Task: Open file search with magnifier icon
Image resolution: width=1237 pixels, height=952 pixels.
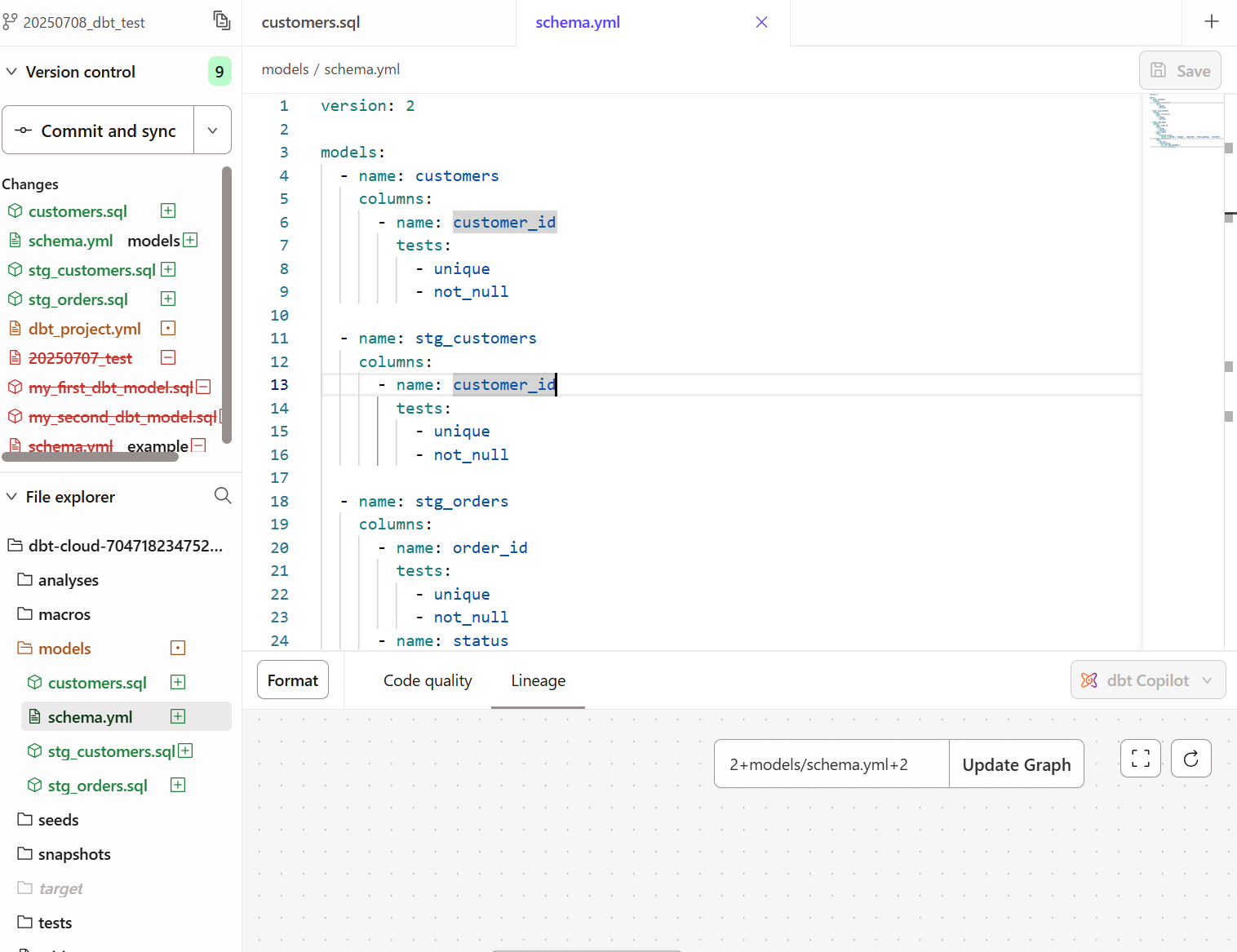Action: pos(223,496)
